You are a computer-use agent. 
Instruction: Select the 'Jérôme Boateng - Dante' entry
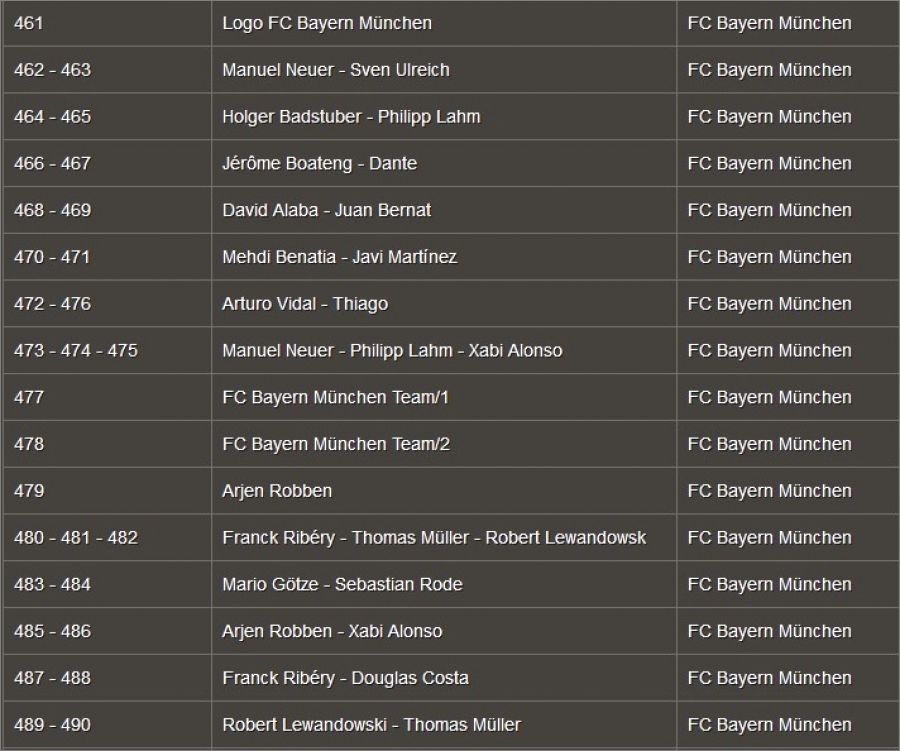coord(319,164)
